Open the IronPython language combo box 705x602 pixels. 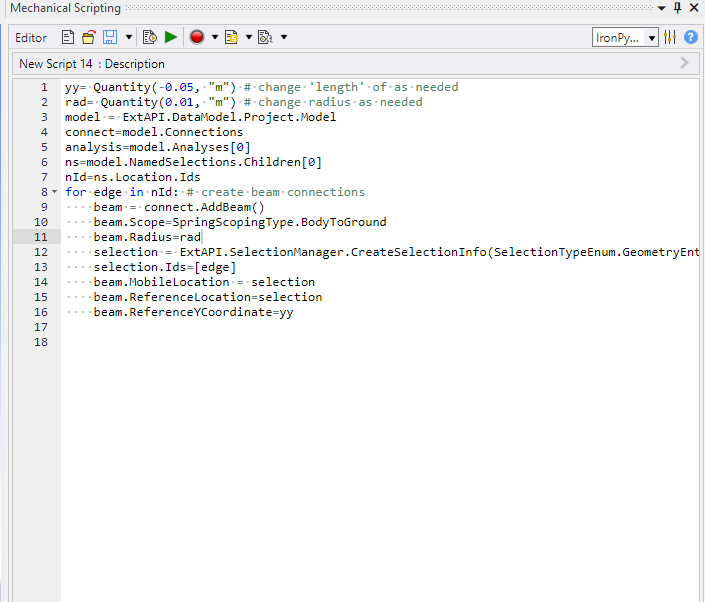(625, 38)
